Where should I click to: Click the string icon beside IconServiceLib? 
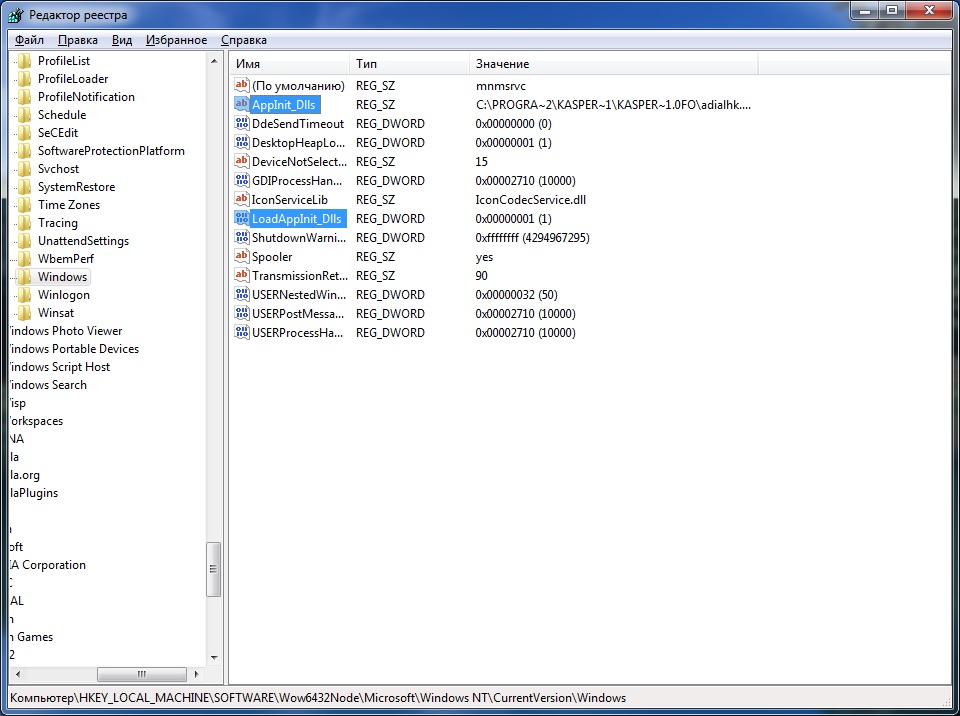pos(242,199)
